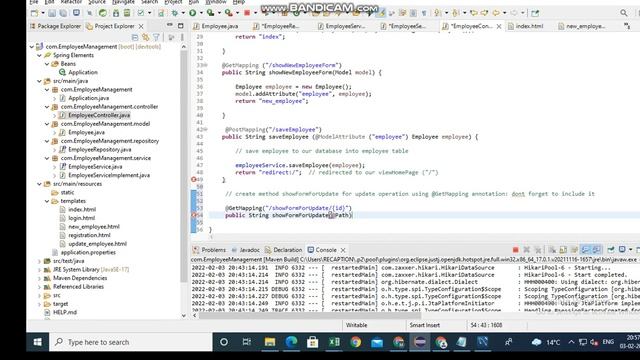Switch to the Package Explorer tab
640x360 pixels.
56,26
